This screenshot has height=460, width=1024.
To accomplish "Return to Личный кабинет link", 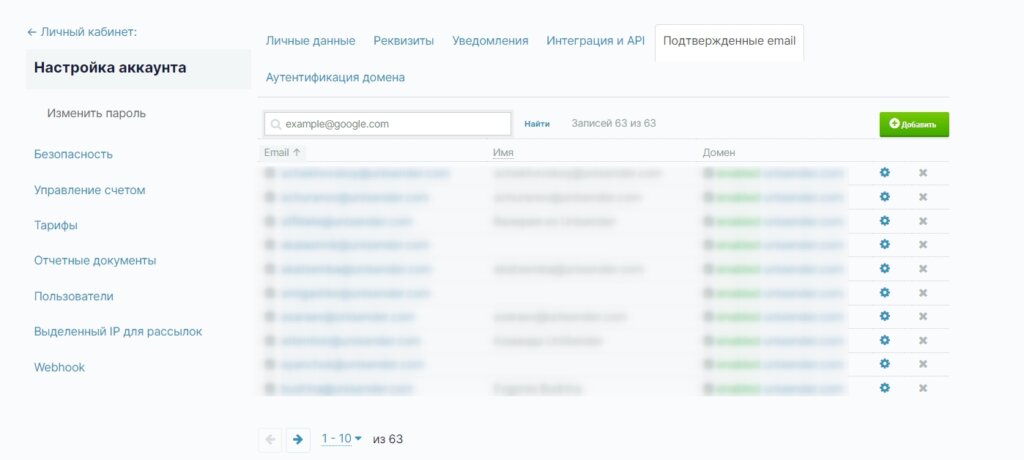I will 82,31.
